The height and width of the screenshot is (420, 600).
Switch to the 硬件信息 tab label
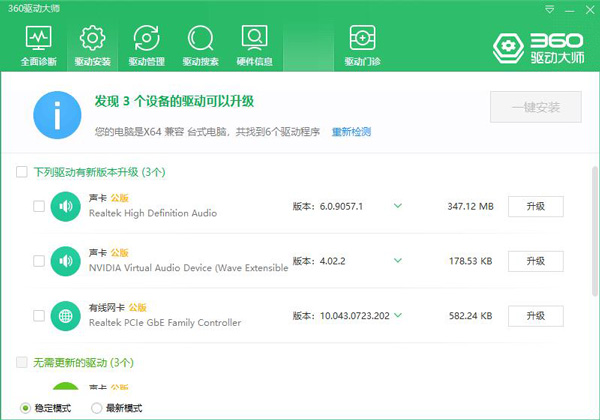click(x=254, y=62)
